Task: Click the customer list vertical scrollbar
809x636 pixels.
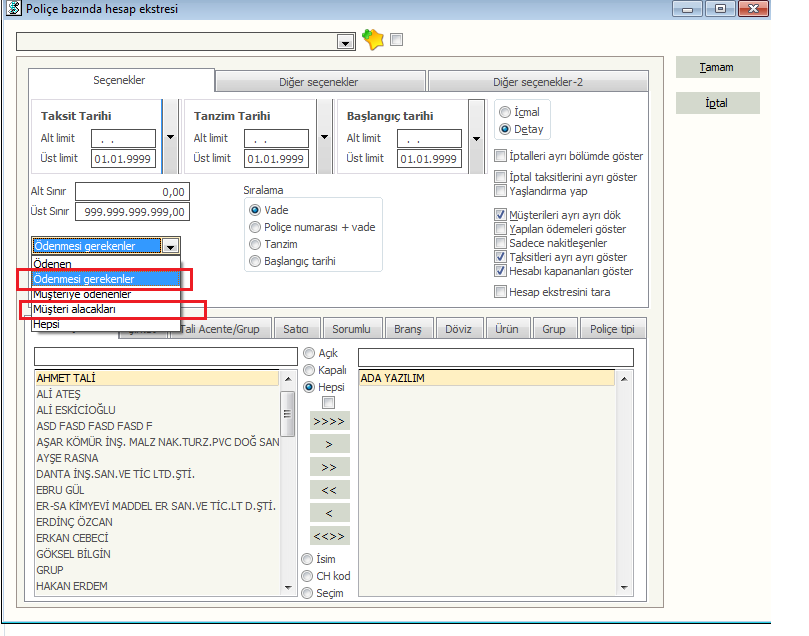Action: coord(288,480)
